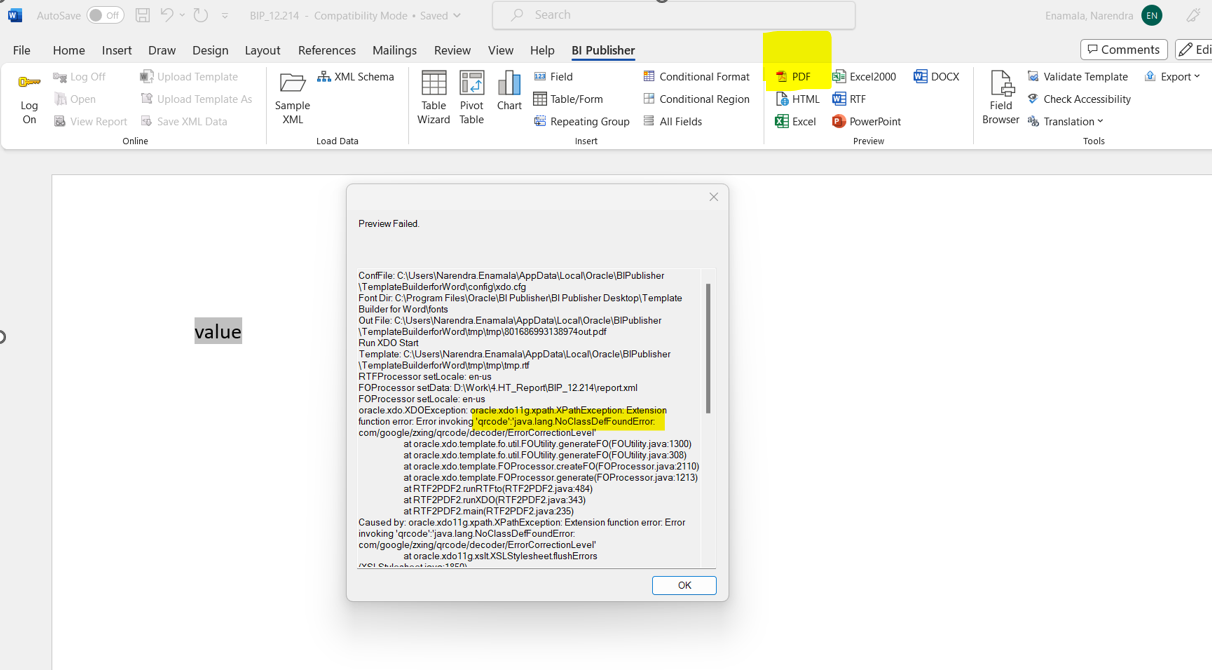The height and width of the screenshot is (670, 1212).
Task: Add a Conditional Region
Action: (x=696, y=99)
